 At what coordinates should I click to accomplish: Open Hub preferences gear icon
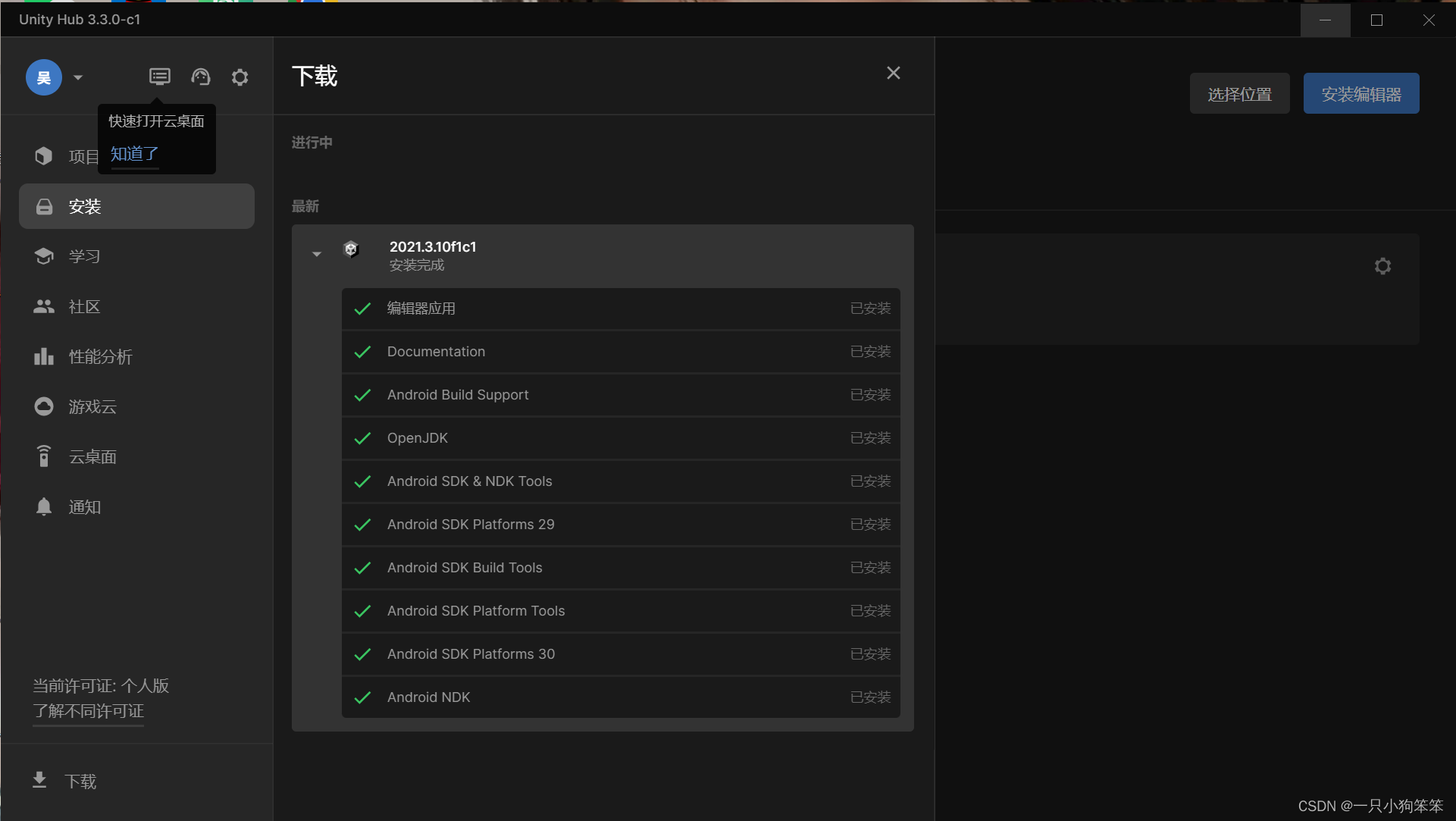(240, 77)
